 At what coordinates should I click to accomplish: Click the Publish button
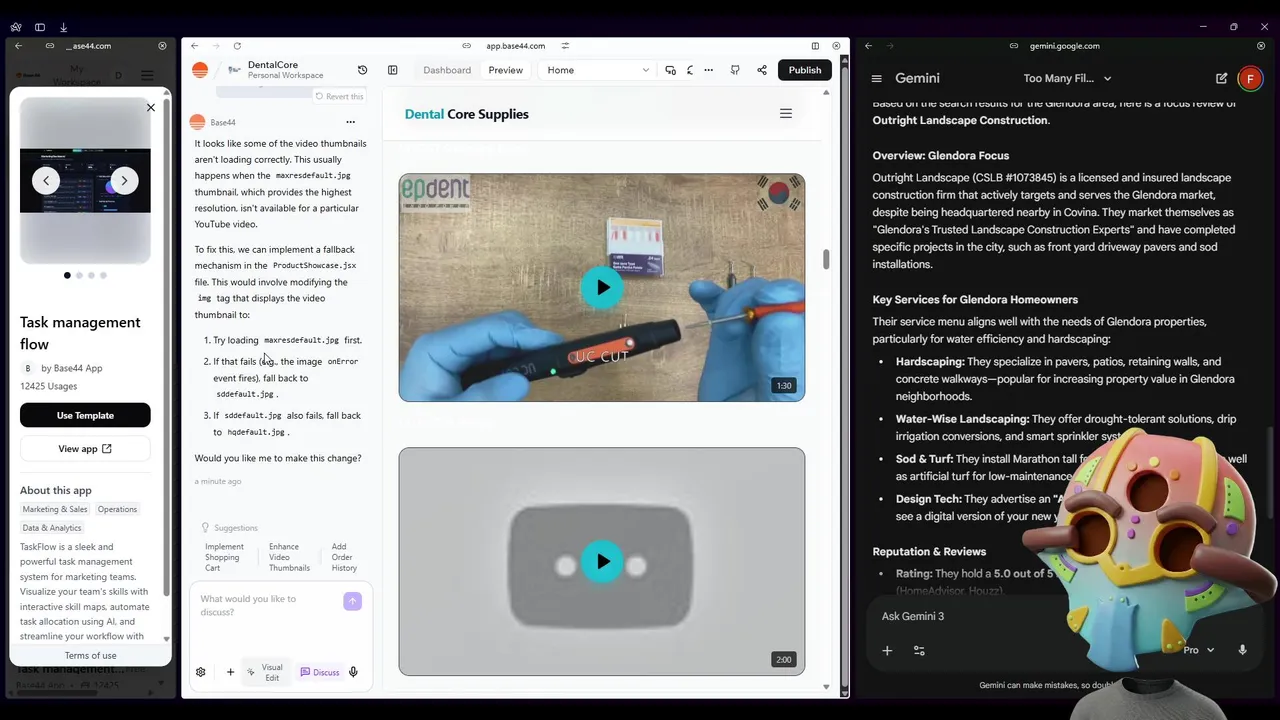pyautogui.click(x=805, y=70)
